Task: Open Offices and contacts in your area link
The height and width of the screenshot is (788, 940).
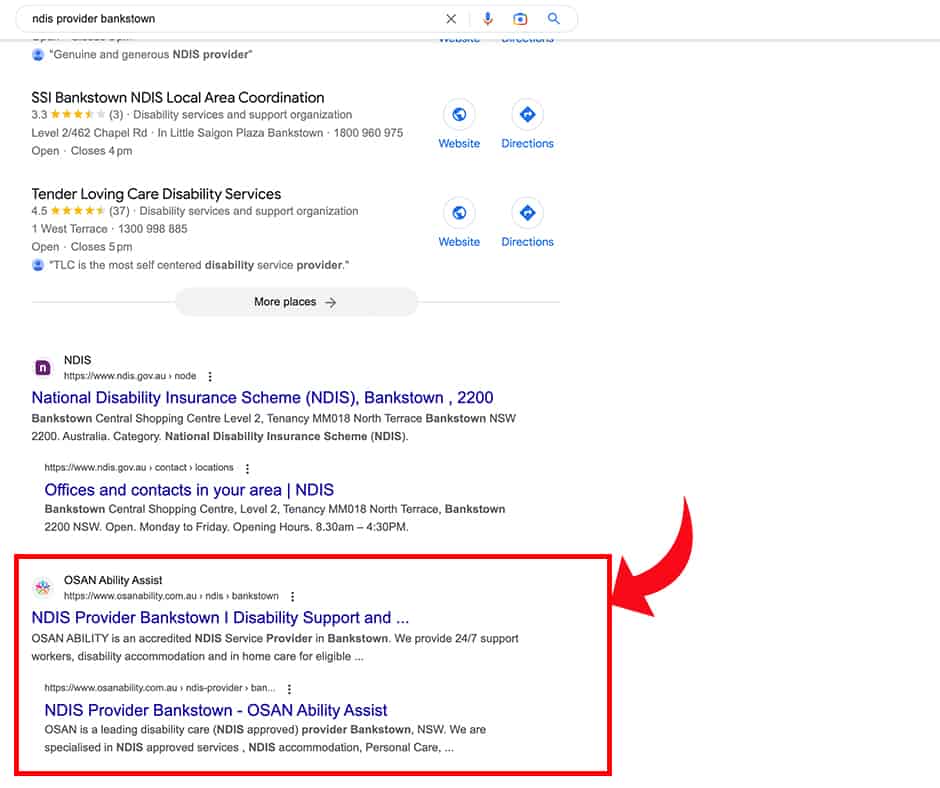Action: [189, 490]
